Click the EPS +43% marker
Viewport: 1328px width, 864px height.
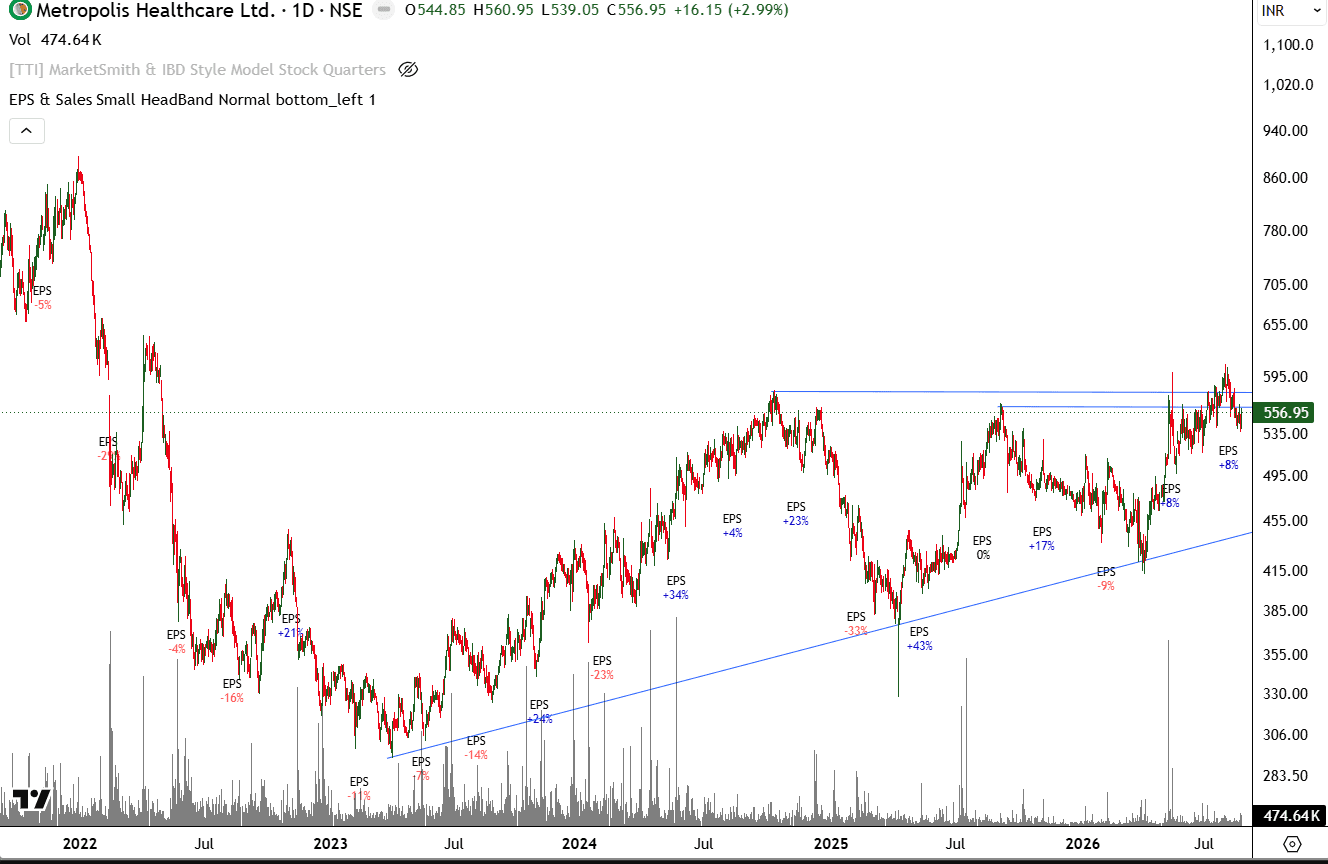coord(919,639)
